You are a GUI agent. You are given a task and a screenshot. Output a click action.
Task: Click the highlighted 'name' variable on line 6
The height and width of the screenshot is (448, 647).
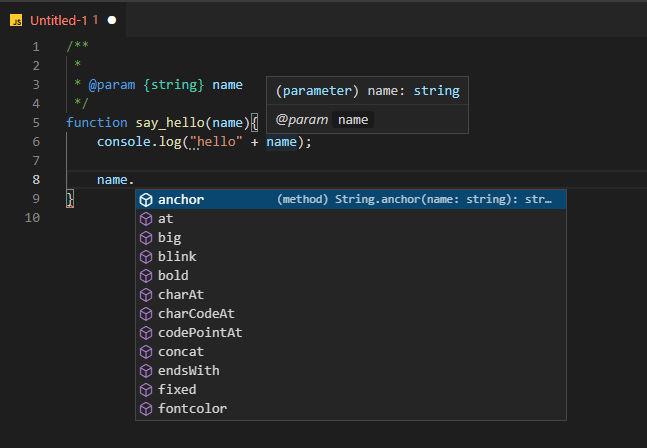point(281,141)
